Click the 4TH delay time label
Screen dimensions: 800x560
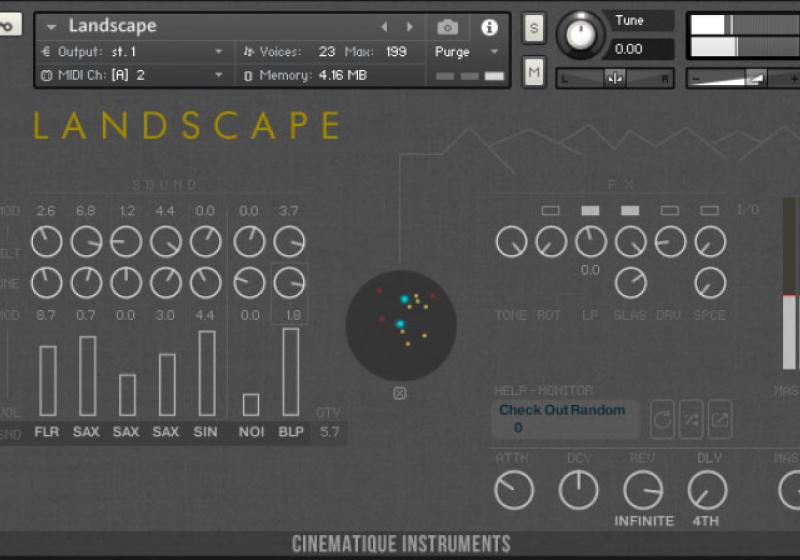click(706, 521)
